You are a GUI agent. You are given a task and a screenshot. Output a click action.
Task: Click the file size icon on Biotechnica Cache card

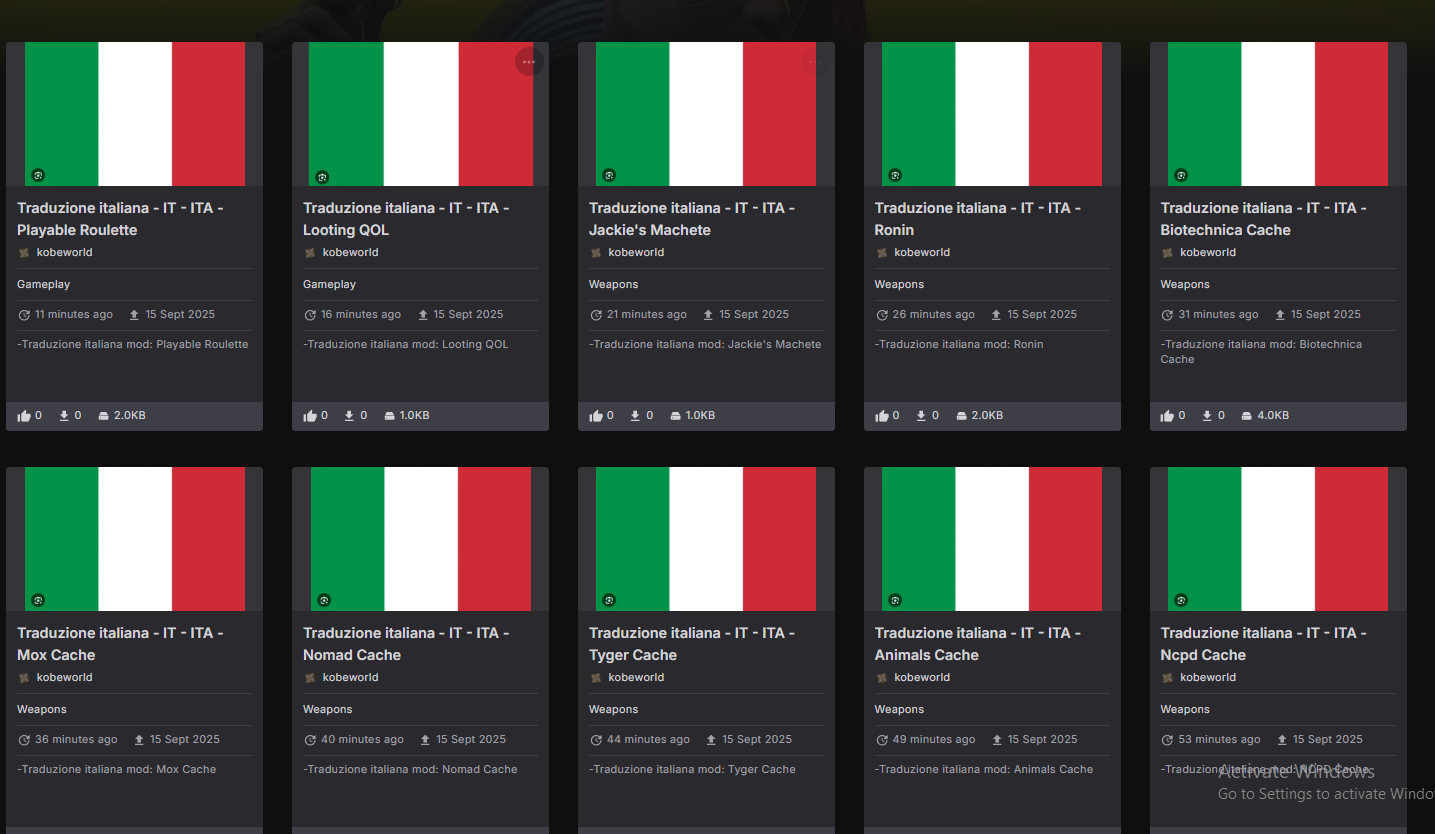coord(1247,416)
